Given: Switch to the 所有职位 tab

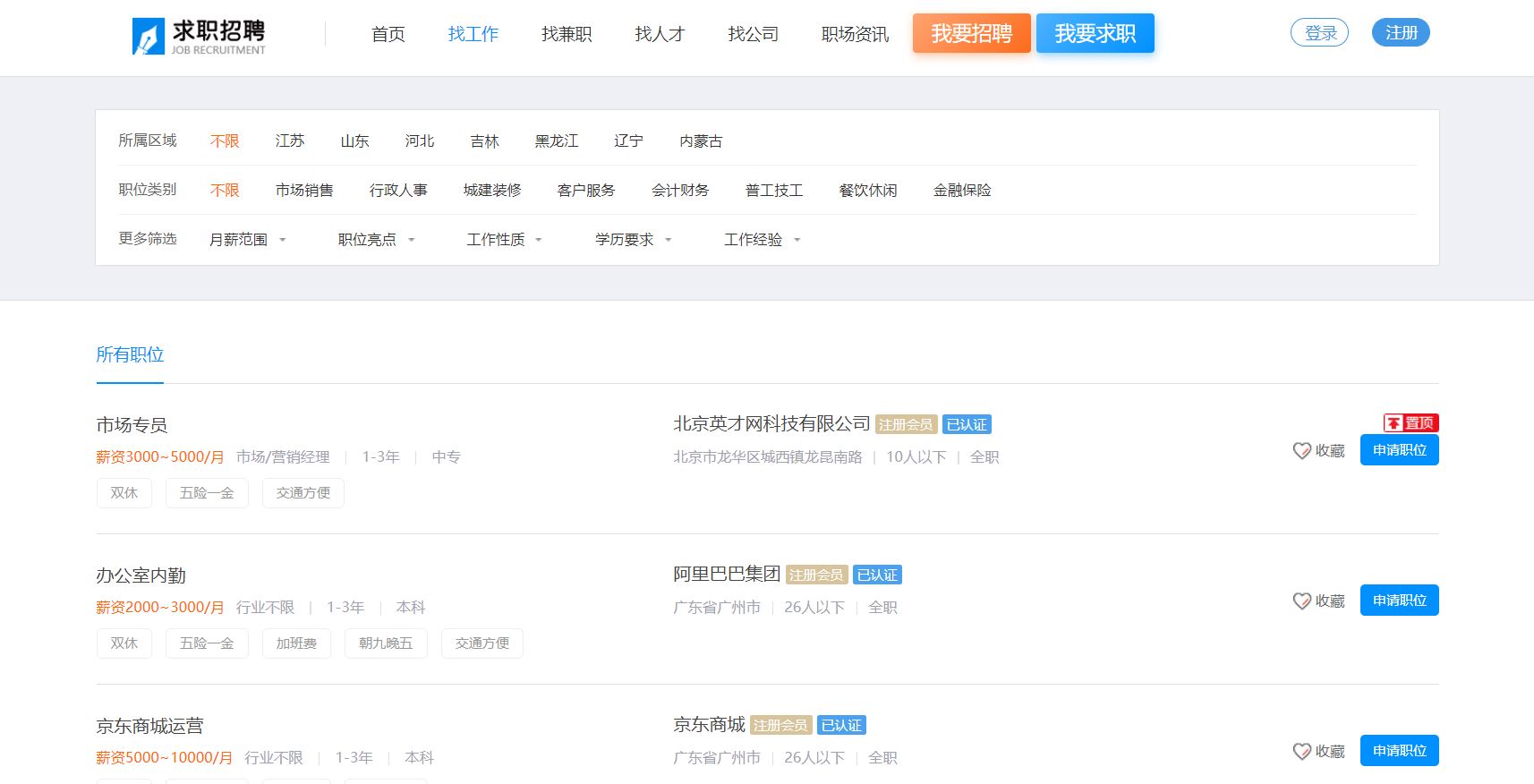Looking at the screenshot, I should [x=130, y=355].
